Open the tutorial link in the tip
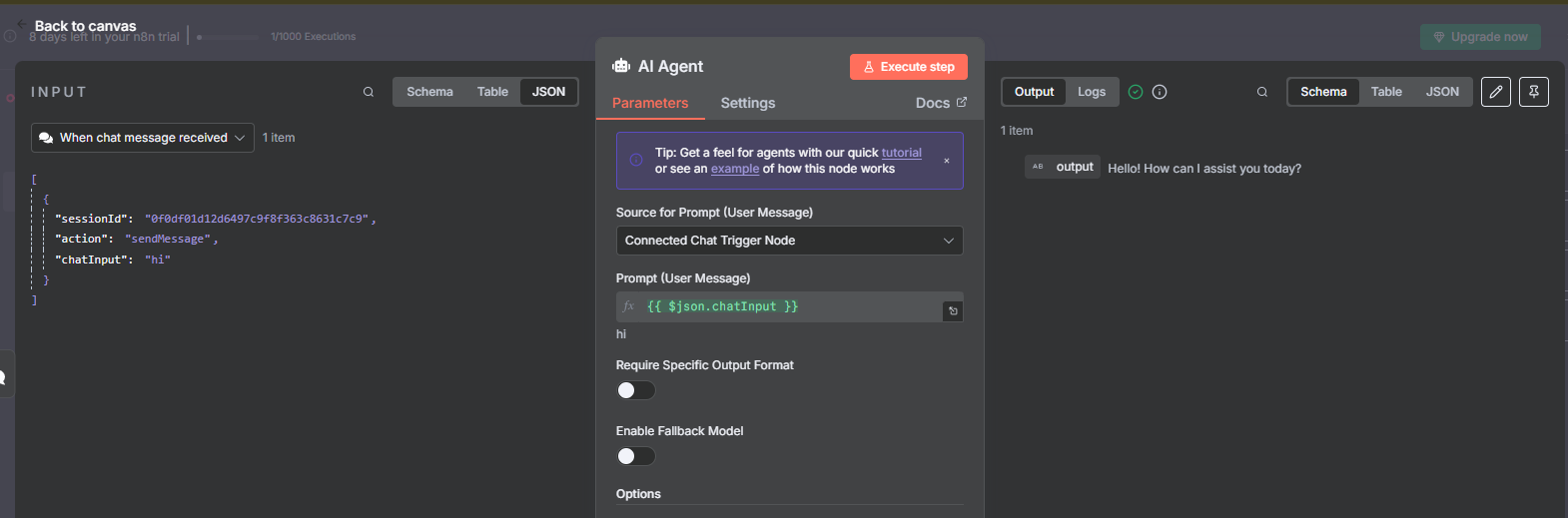The width and height of the screenshot is (1568, 518). (901, 153)
